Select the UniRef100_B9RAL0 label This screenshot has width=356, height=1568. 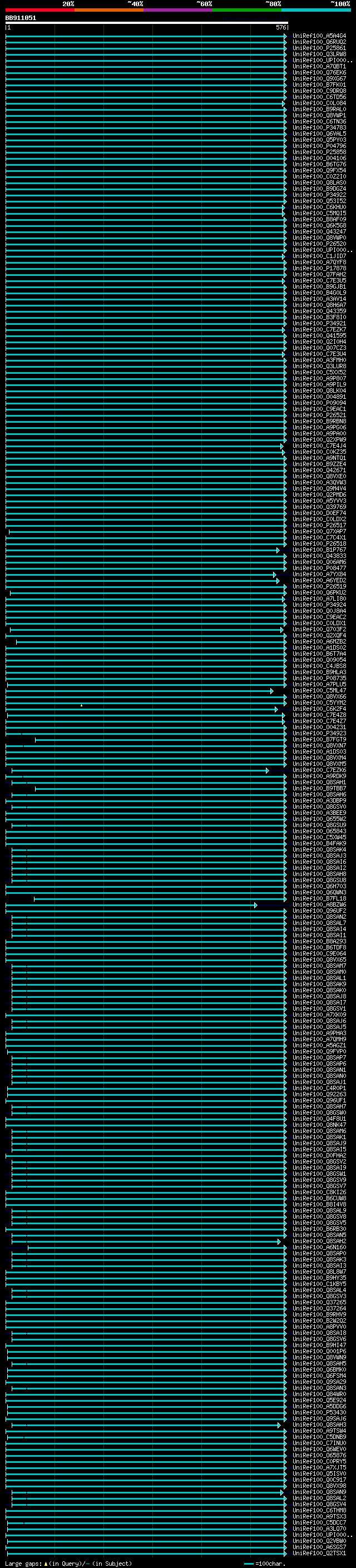(319, 109)
